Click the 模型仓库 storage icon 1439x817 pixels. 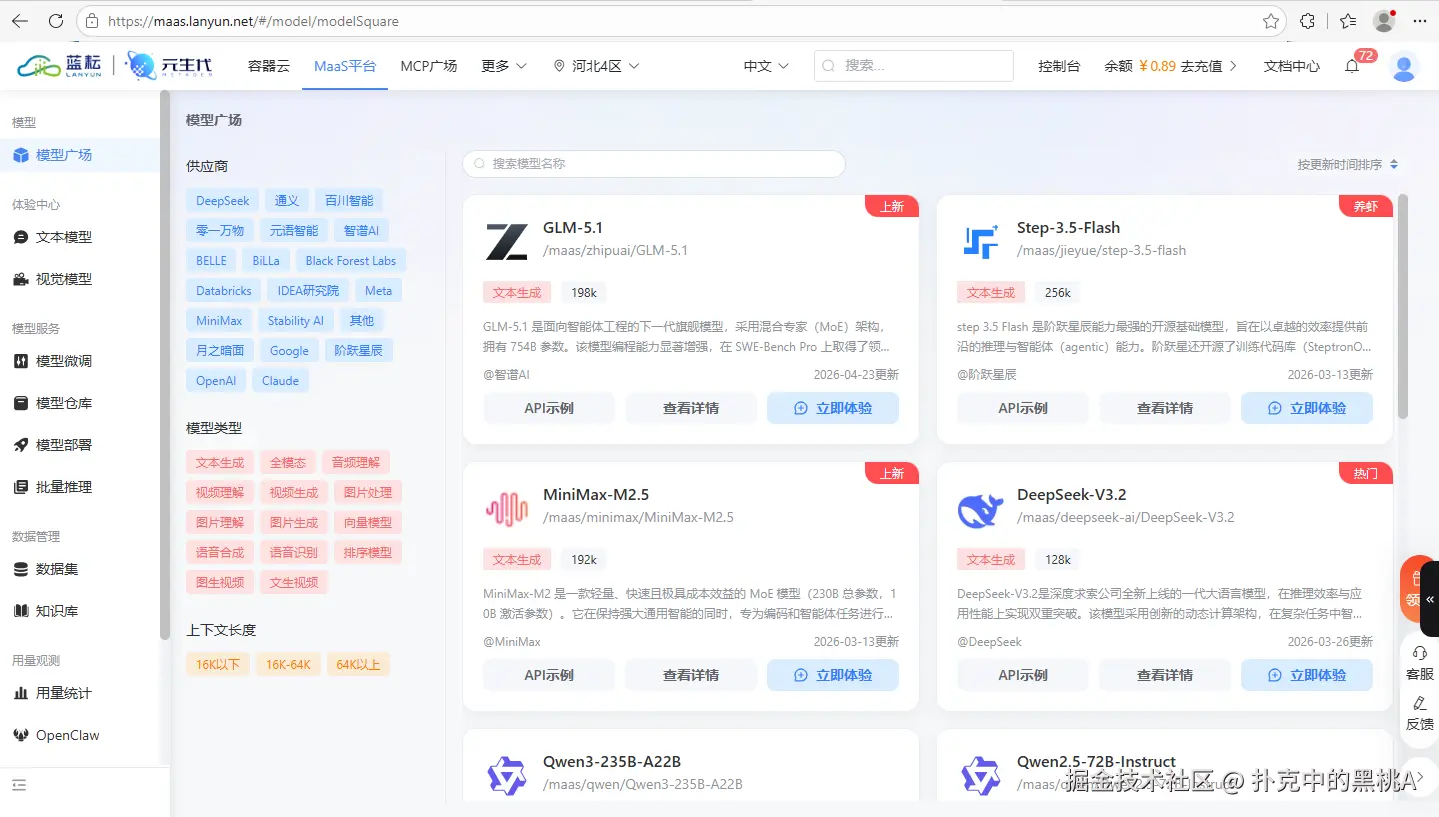click(x=20, y=403)
